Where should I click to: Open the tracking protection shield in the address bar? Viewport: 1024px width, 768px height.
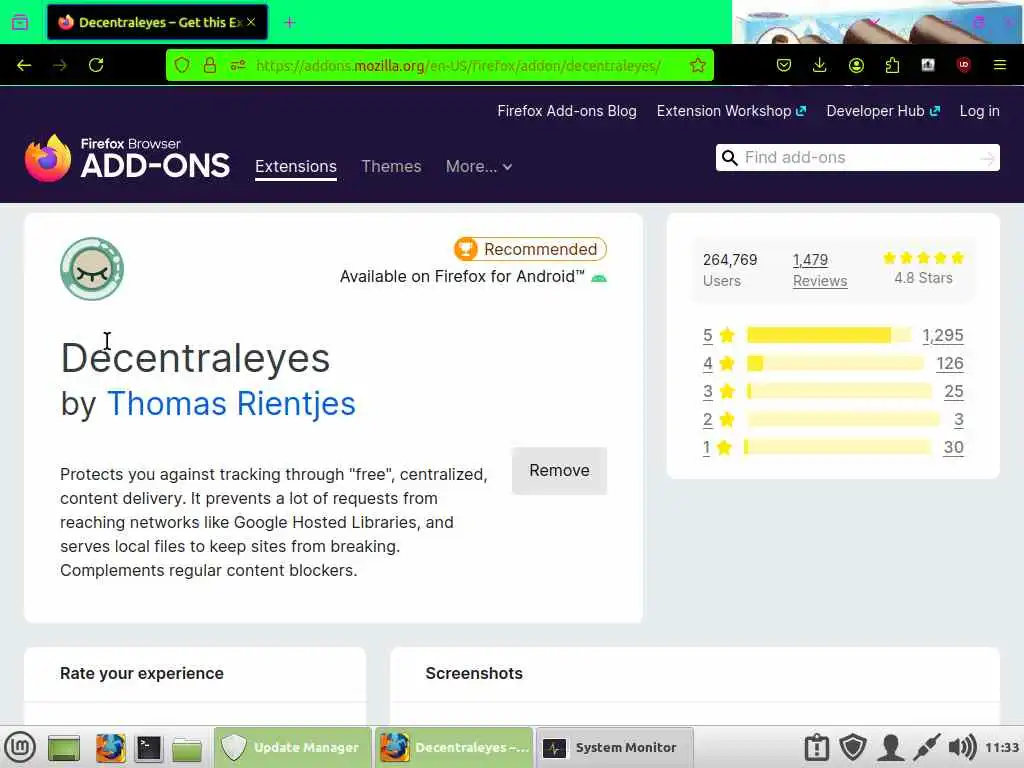(182, 65)
